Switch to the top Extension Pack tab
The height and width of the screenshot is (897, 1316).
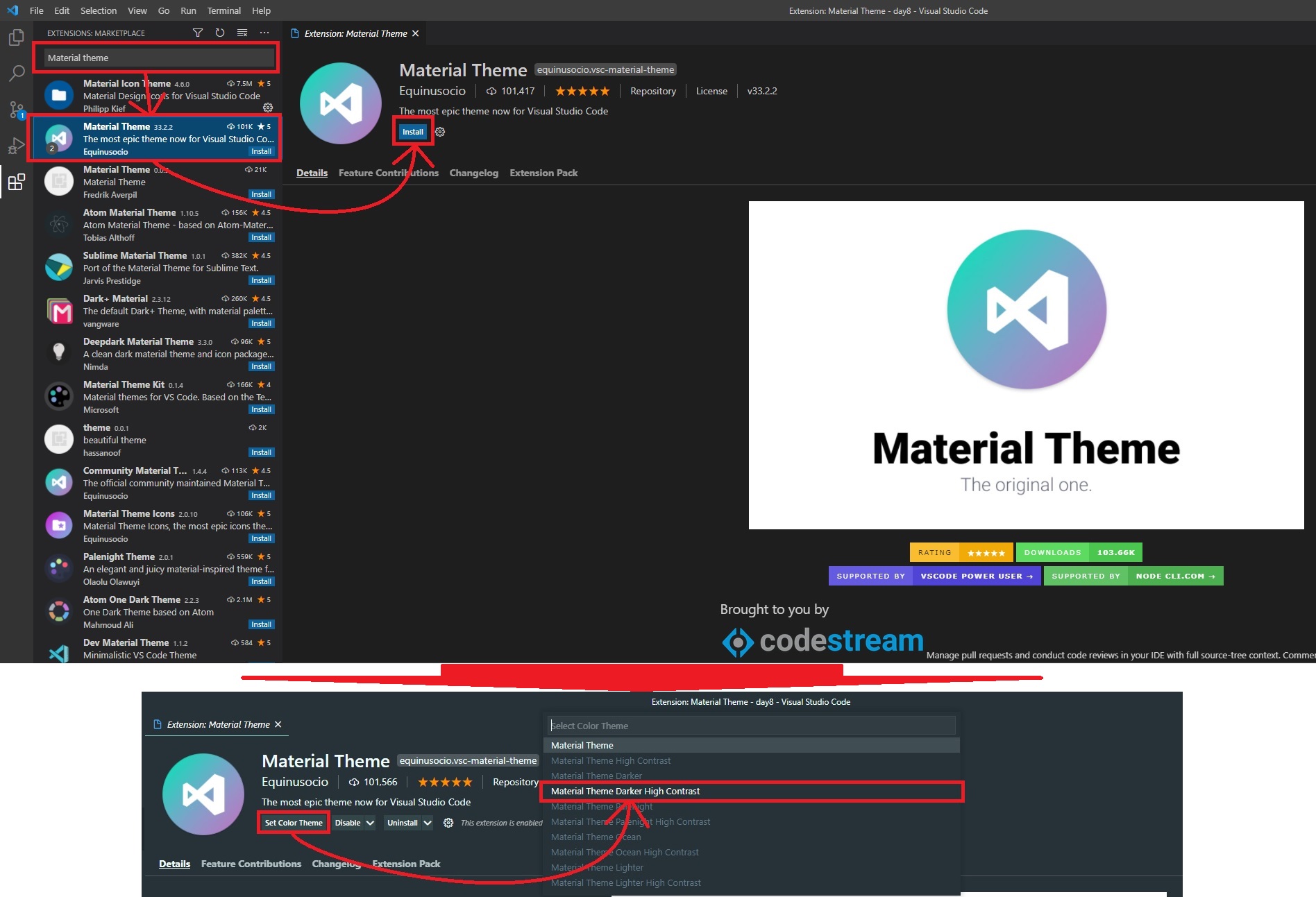pyautogui.click(x=543, y=173)
